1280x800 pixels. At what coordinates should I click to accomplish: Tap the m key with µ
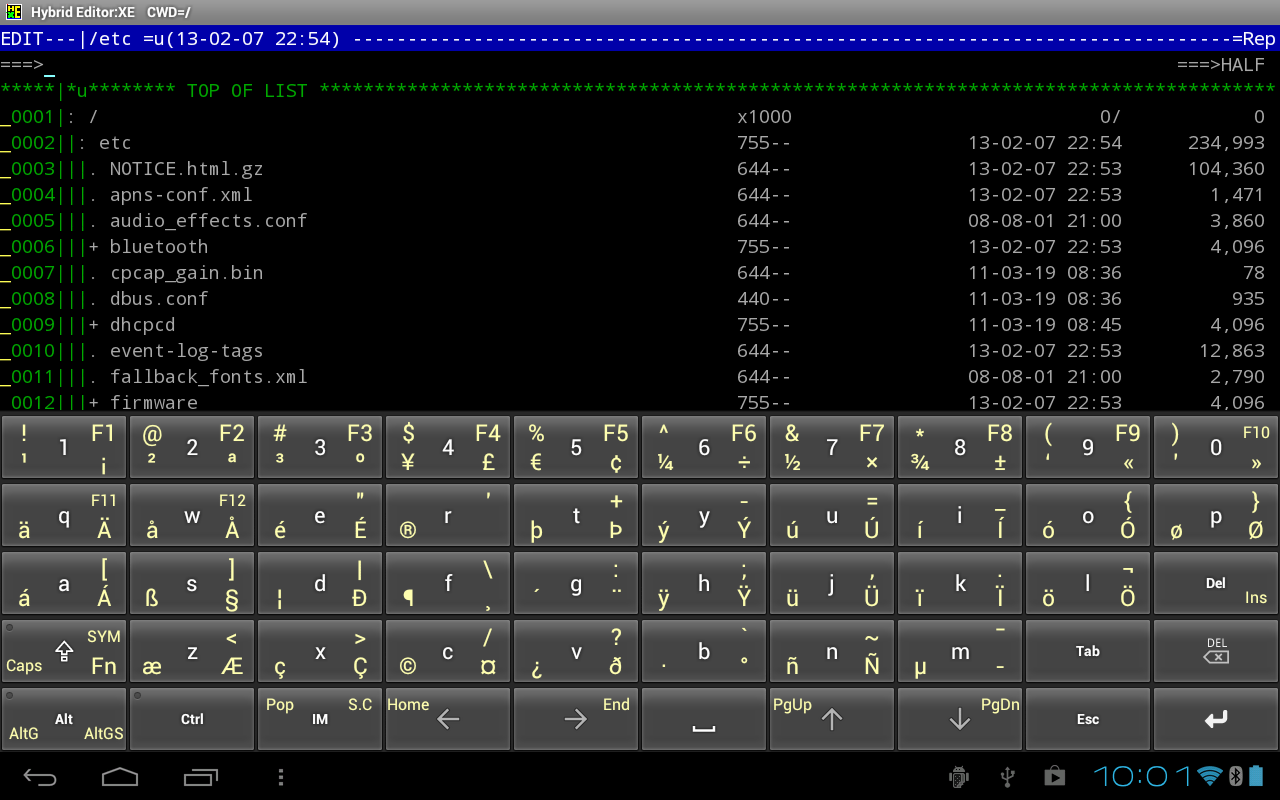[960, 651]
